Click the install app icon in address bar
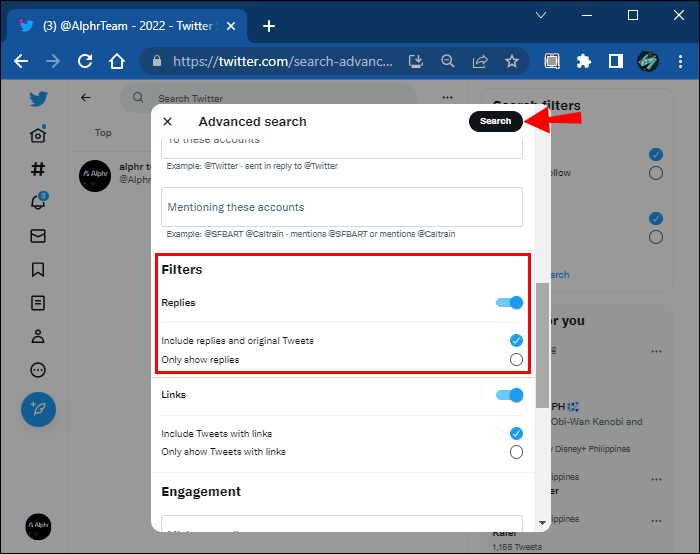700x554 pixels. [x=416, y=61]
